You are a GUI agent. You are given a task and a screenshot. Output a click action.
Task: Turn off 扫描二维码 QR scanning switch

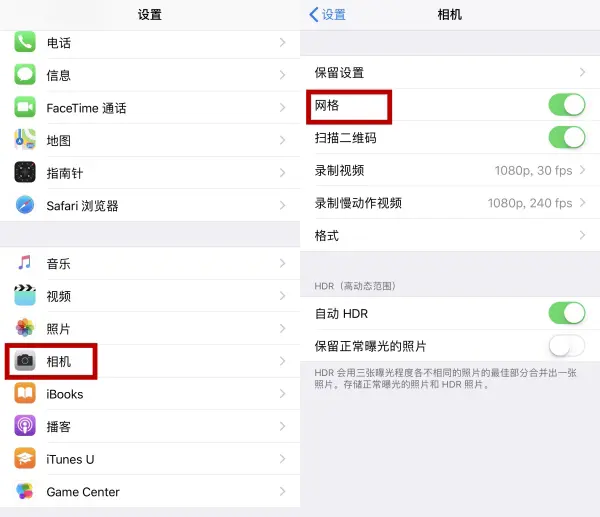tap(567, 137)
